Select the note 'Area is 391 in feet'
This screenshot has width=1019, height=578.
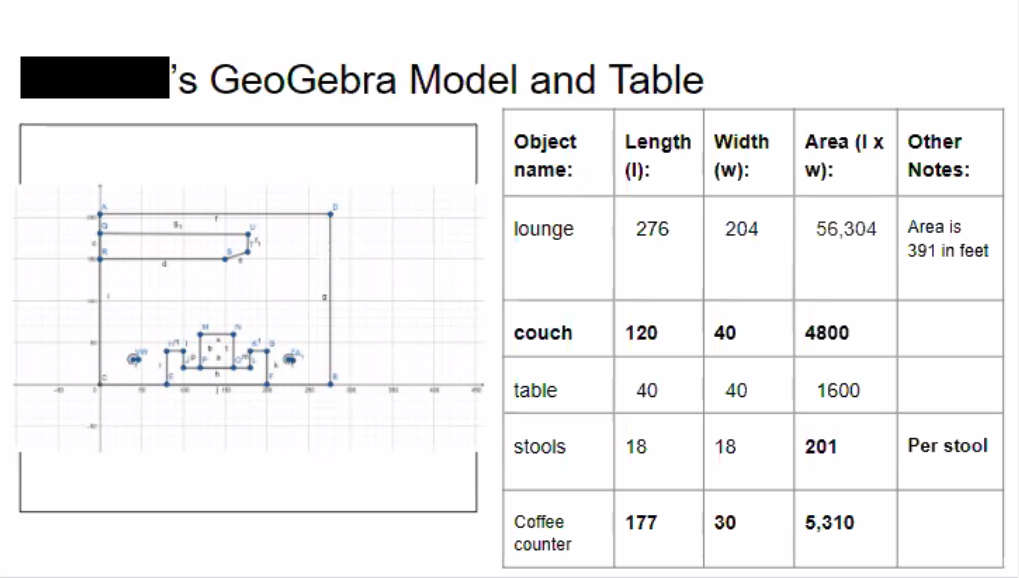948,239
